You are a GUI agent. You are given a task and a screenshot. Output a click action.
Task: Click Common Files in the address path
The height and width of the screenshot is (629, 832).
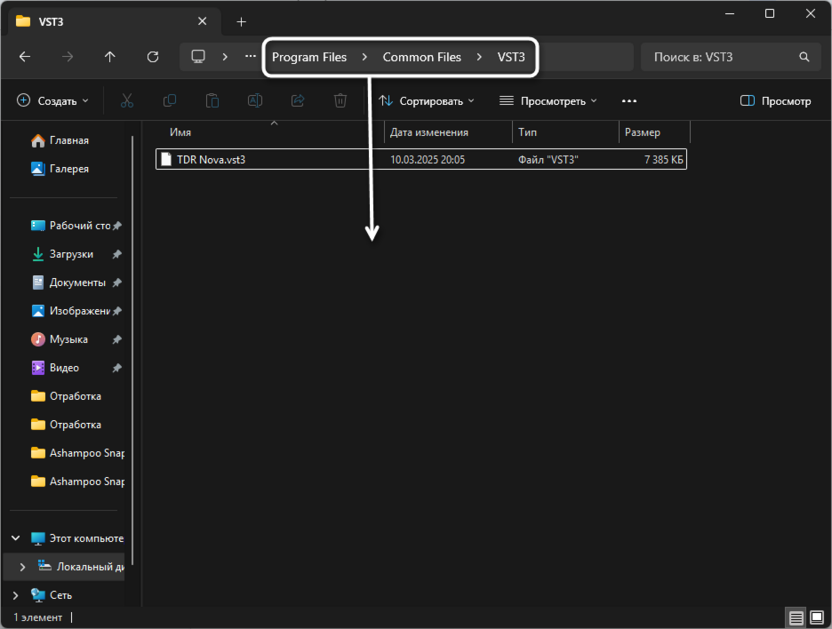(x=422, y=57)
